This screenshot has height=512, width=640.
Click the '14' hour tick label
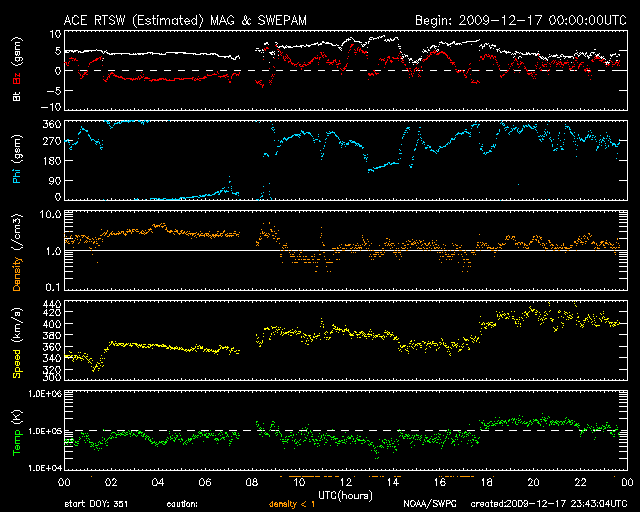pos(393,482)
